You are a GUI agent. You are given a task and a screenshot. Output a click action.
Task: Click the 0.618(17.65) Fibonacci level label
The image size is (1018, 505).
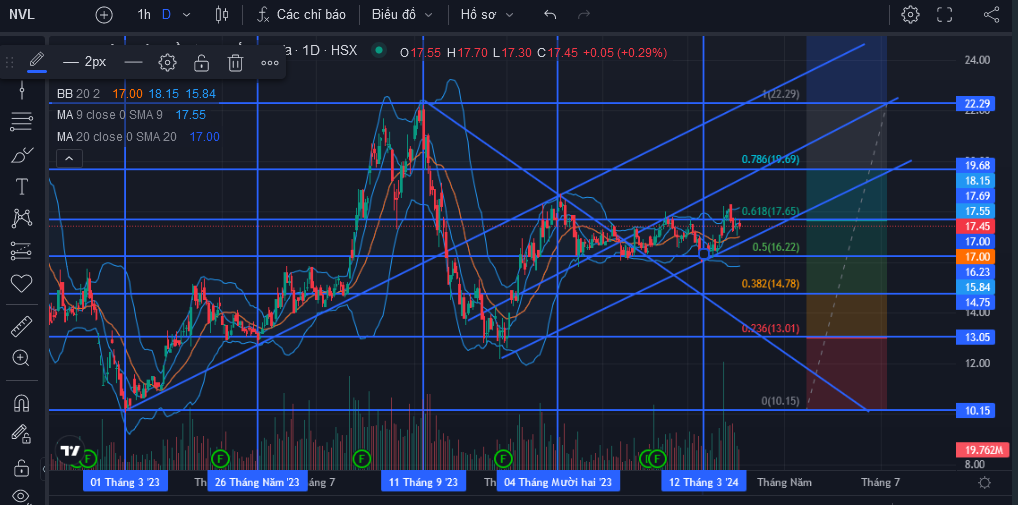tap(770, 211)
